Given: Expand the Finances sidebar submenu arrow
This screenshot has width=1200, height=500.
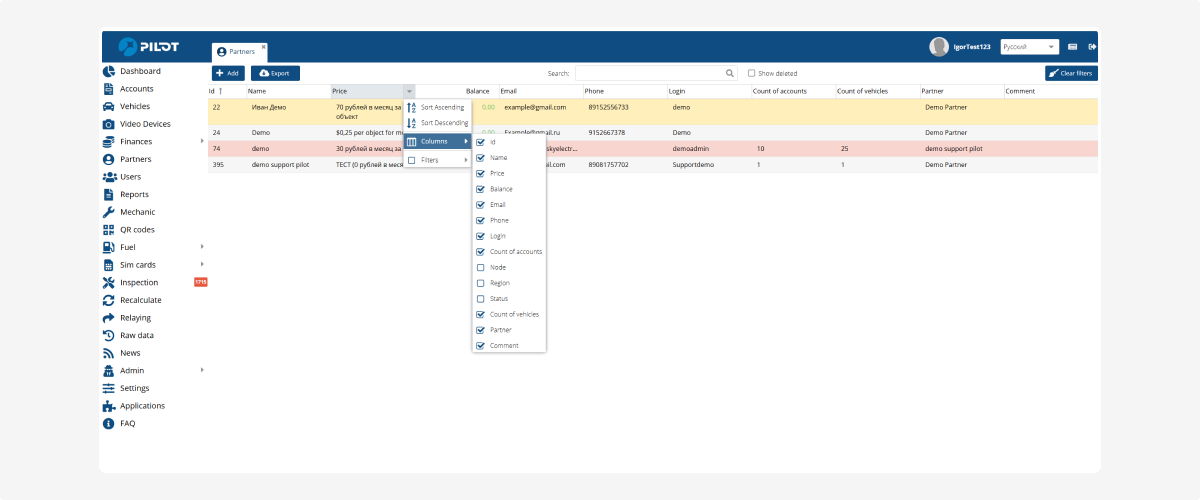Looking at the screenshot, I should (x=201, y=142).
